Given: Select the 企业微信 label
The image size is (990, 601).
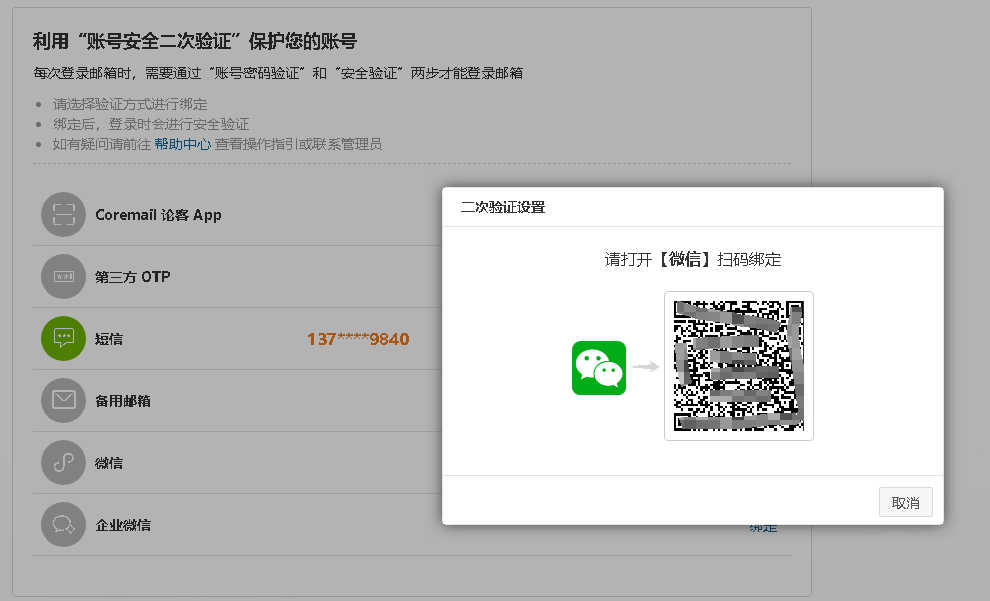Looking at the screenshot, I should [x=122, y=525].
